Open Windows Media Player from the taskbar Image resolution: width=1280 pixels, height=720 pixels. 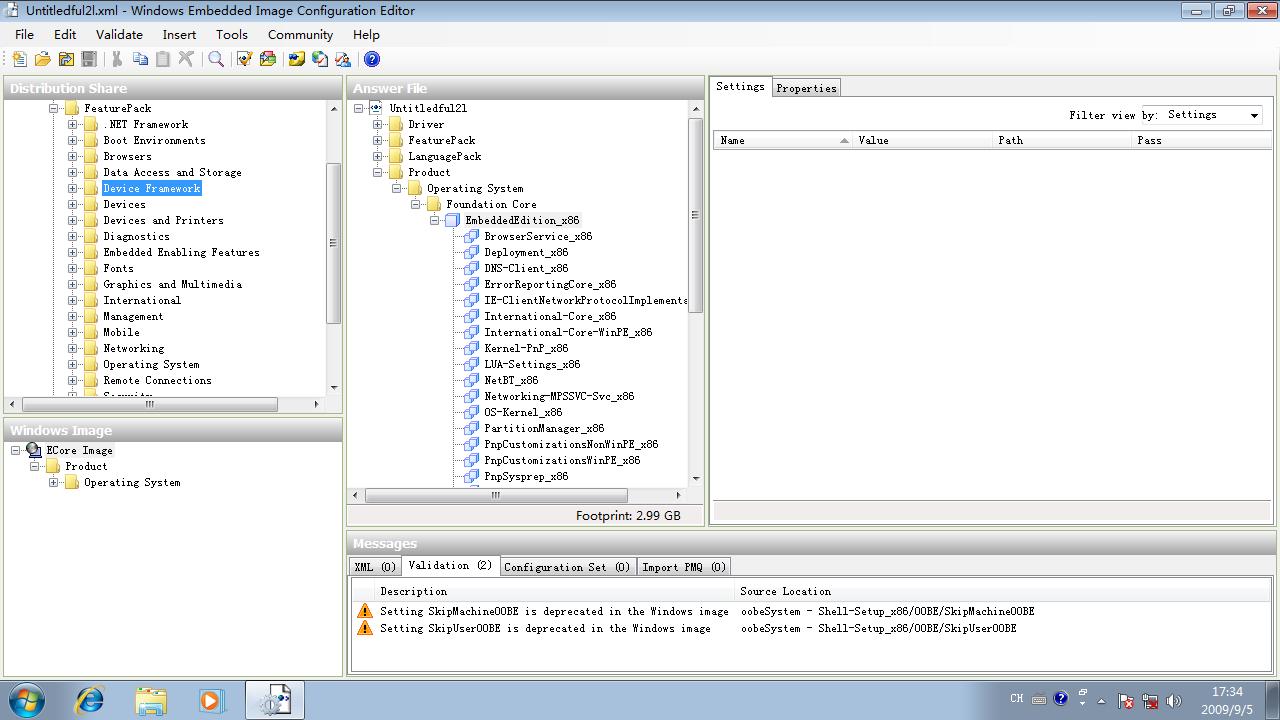pyautogui.click(x=211, y=700)
